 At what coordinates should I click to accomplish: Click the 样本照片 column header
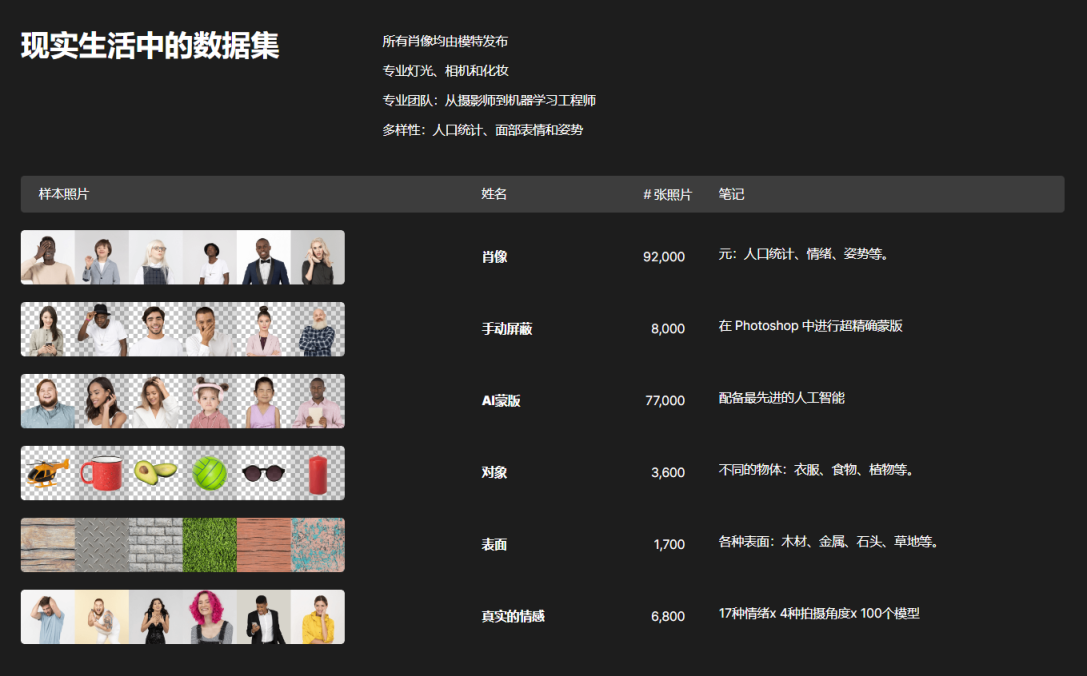pyautogui.click(x=64, y=194)
